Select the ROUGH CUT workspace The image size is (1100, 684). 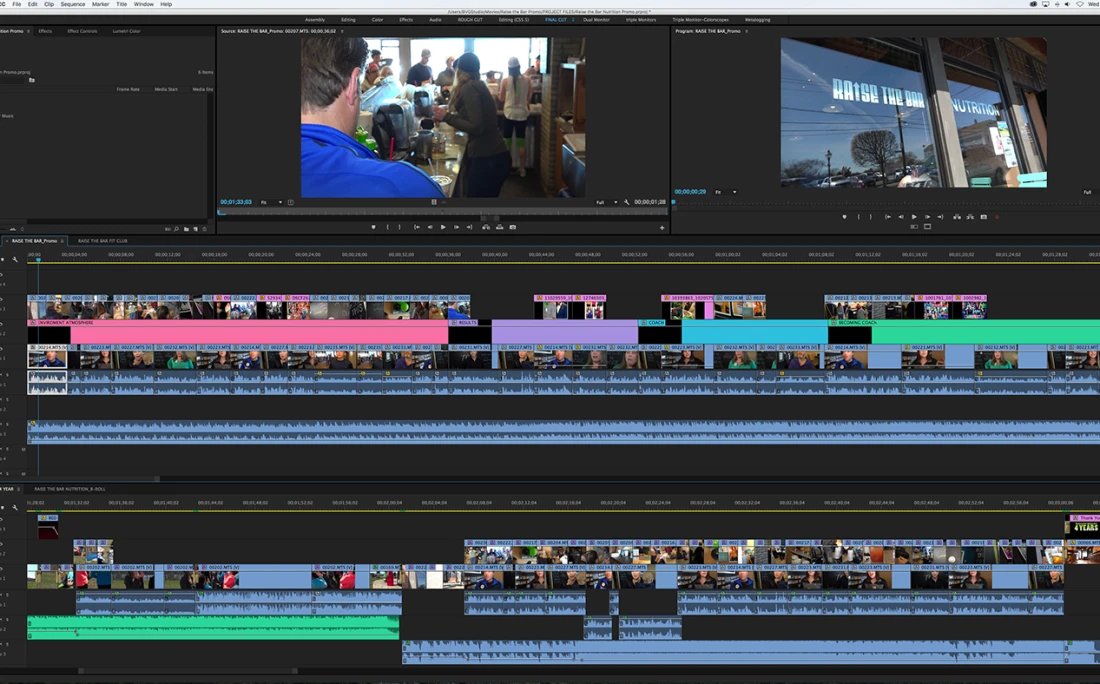tap(470, 20)
